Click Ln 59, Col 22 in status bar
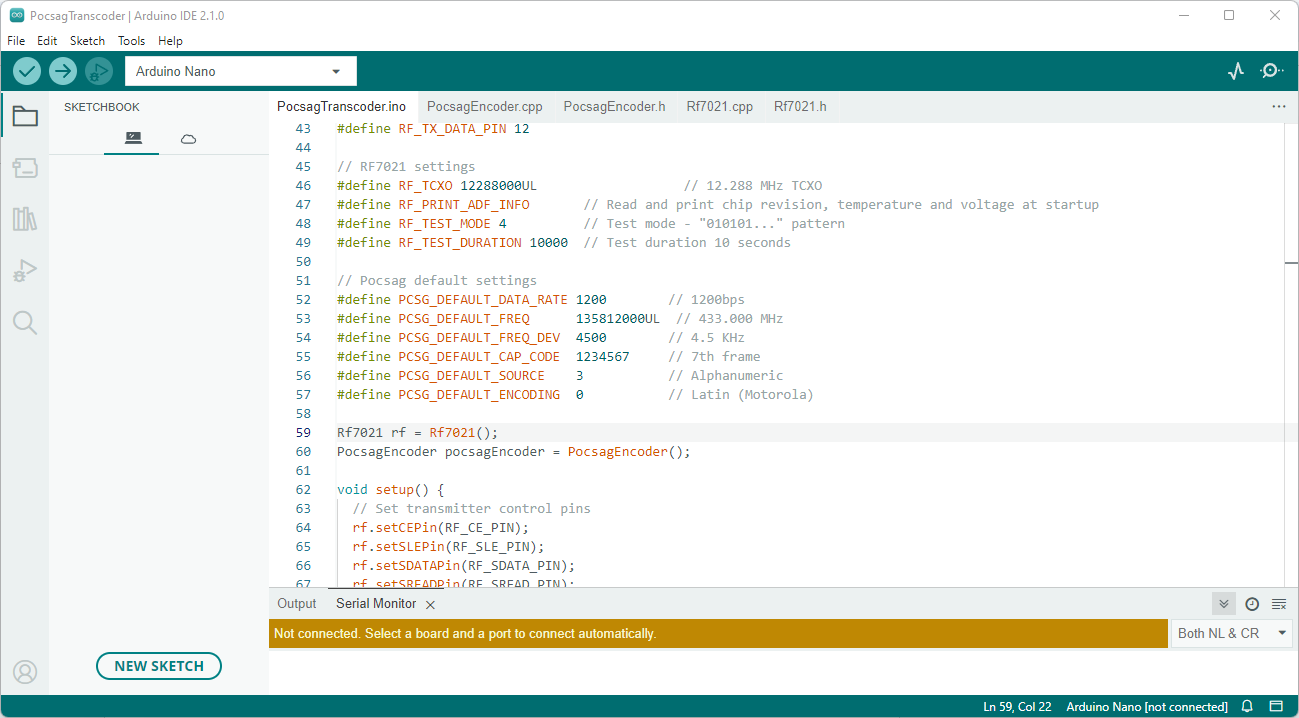Screen dimensions: 1299x718 pos(1017,707)
